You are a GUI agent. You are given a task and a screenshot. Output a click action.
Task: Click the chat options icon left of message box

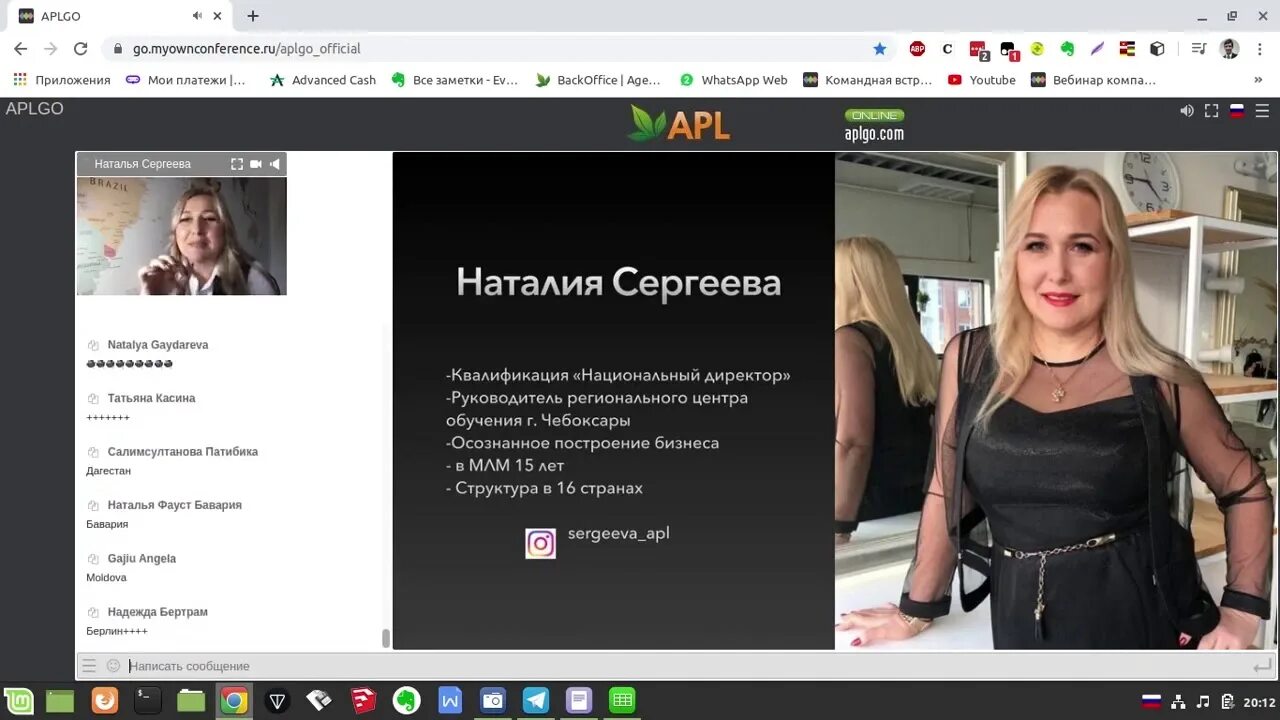[89, 666]
